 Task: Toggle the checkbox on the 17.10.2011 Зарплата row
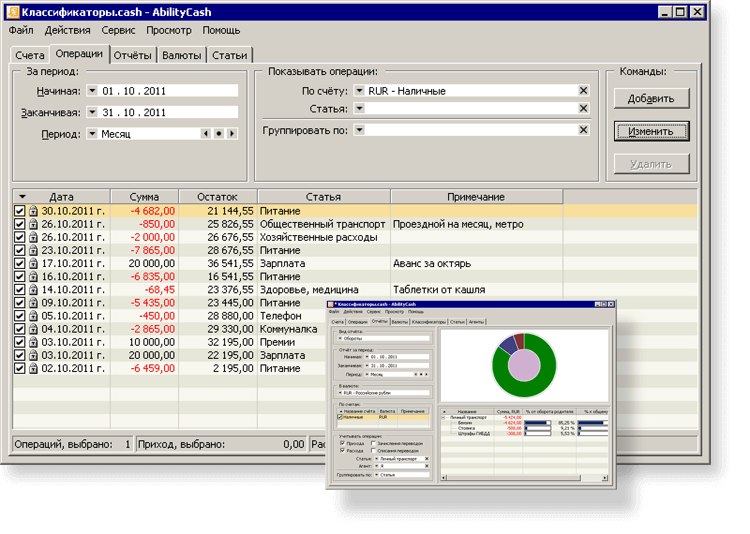[x=19, y=263]
